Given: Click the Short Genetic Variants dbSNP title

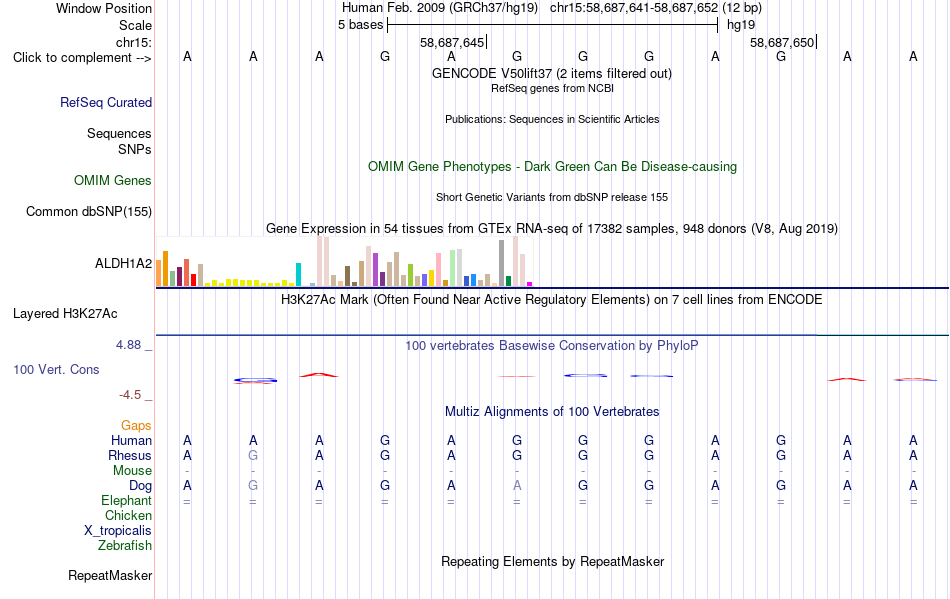Looking at the screenshot, I should tap(552, 197).
